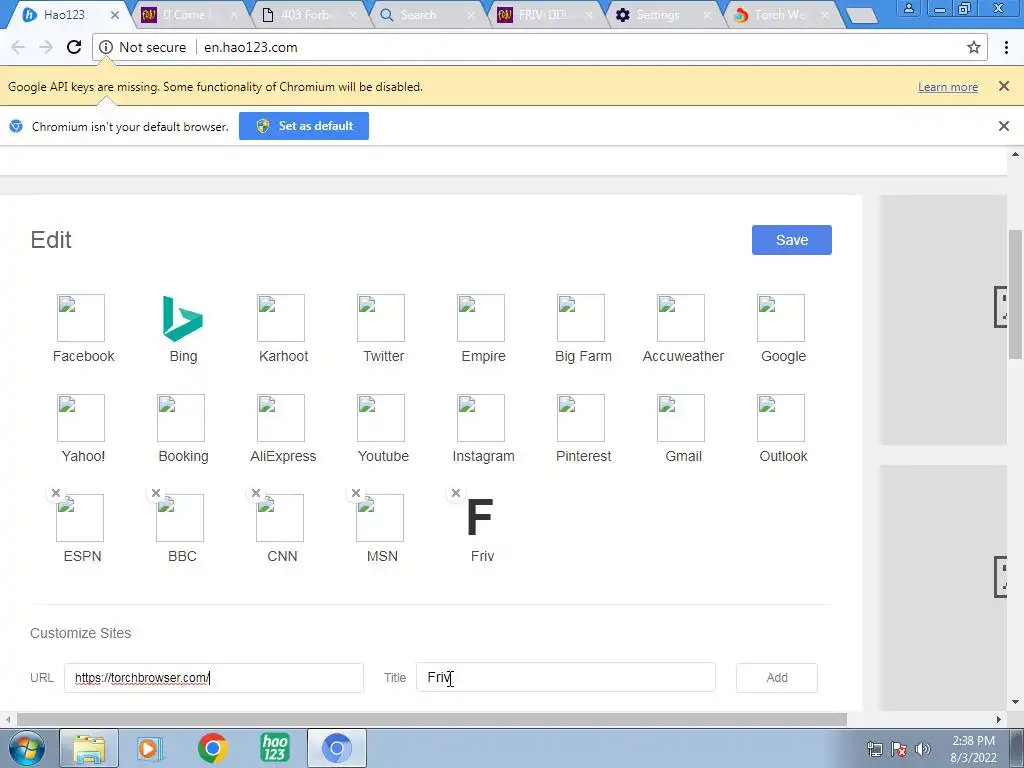Select the Karhoot site icon
This screenshot has height=768, width=1024.
pyautogui.click(x=281, y=318)
